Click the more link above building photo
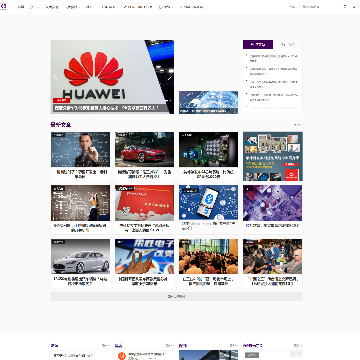 coord(233,346)
